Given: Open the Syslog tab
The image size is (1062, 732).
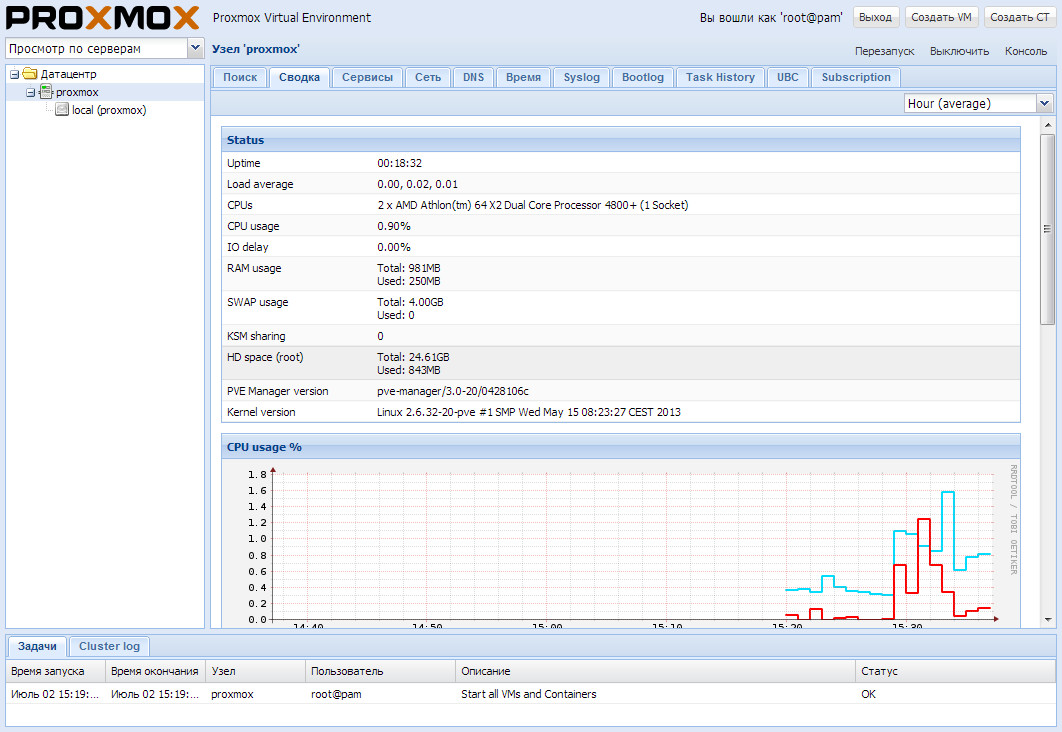Looking at the screenshot, I should pos(582,77).
